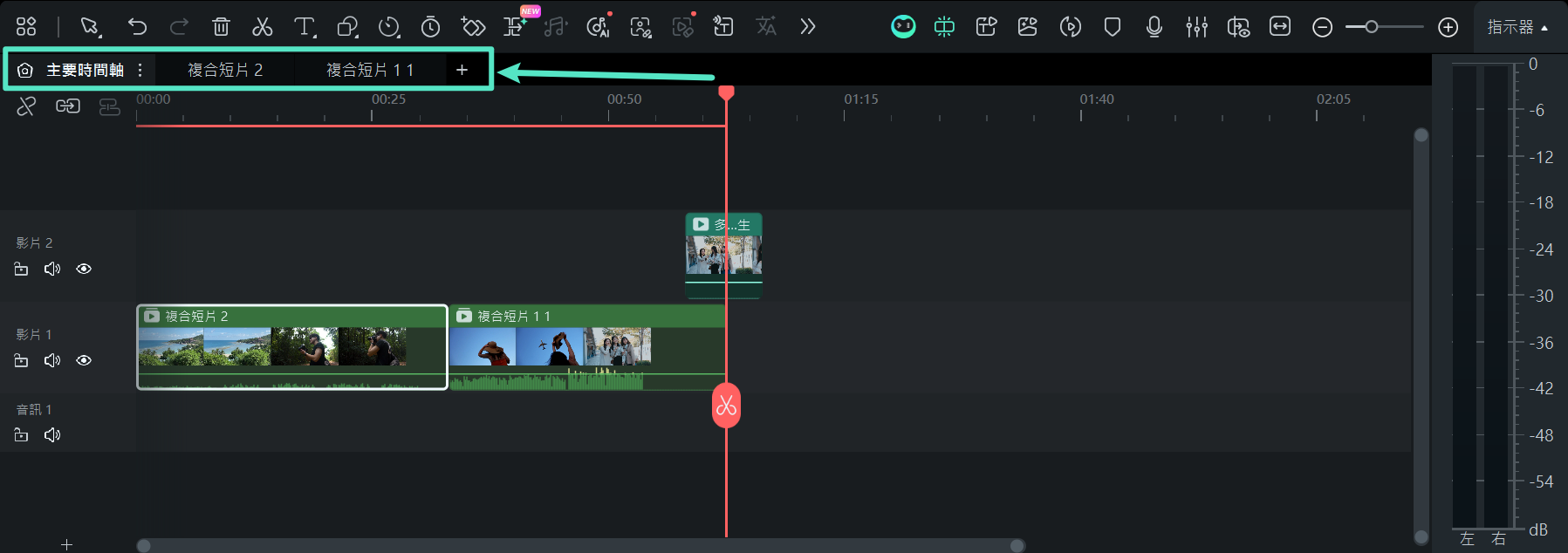Lock the 影片 1 track
The width and height of the screenshot is (1568, 553).
[22, 360]
